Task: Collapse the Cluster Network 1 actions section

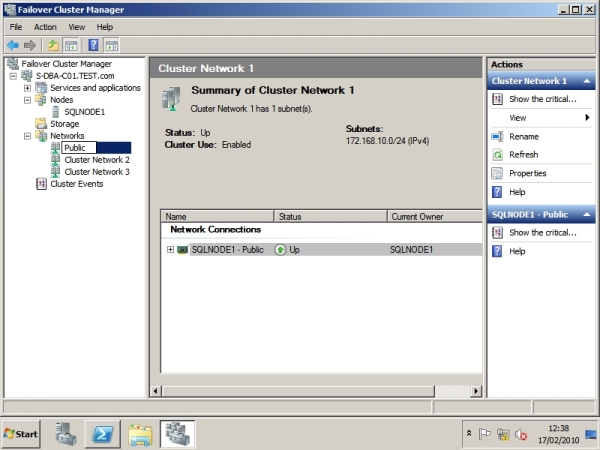Action: click(587, 81)
